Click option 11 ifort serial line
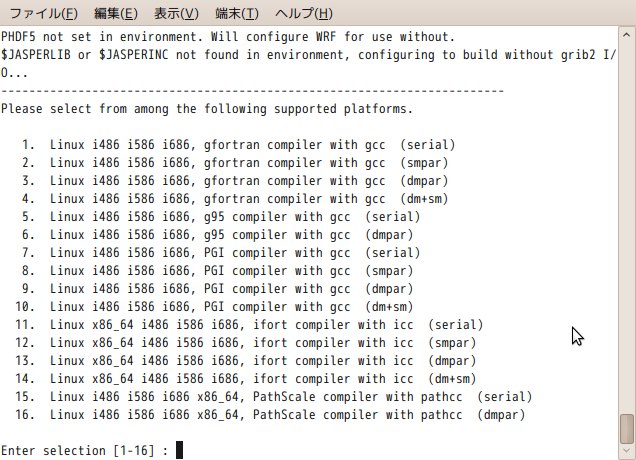Viewport: 636px width, 460px height. 249,325
